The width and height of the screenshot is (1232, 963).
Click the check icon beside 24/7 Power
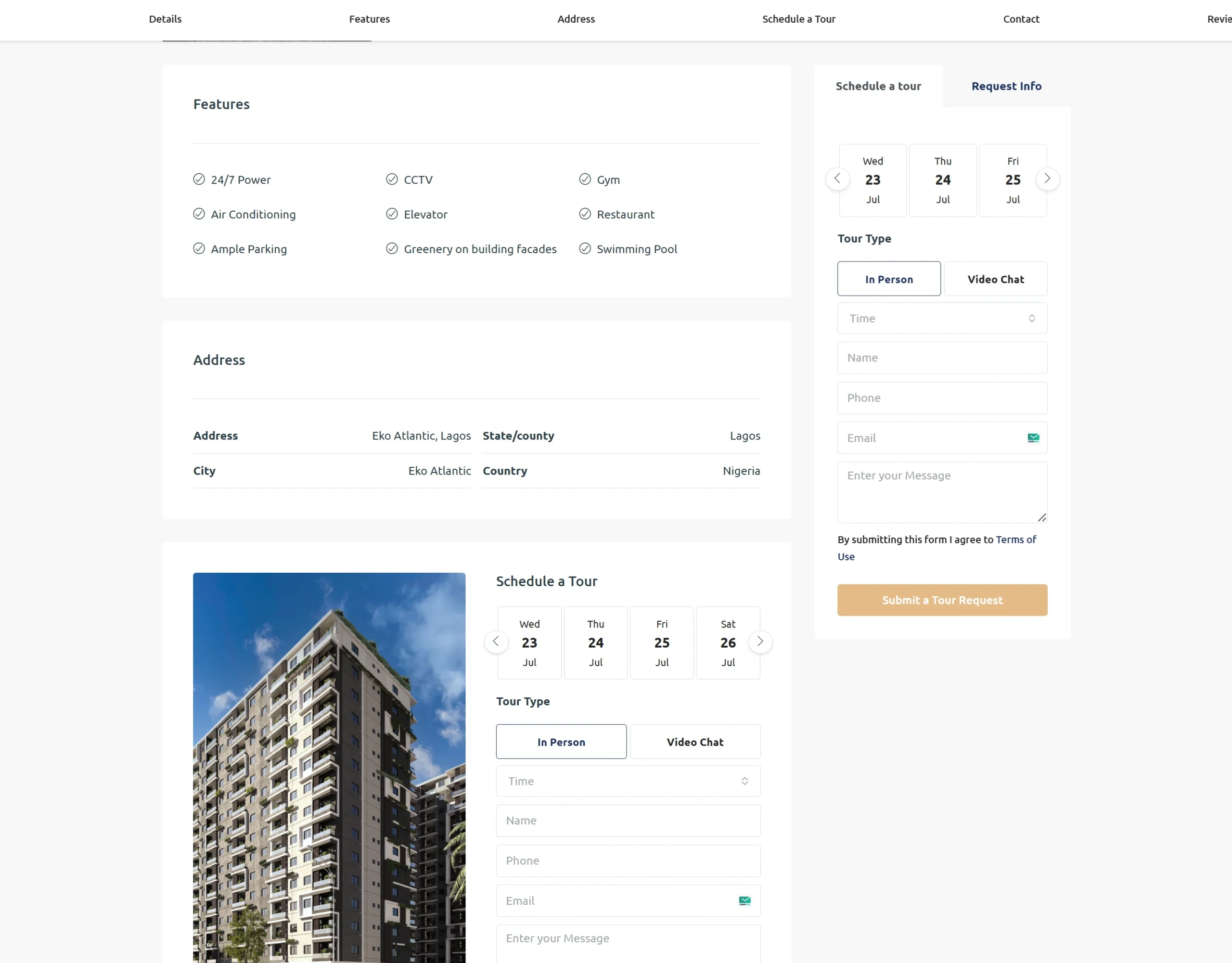click(x=199, y=180)
